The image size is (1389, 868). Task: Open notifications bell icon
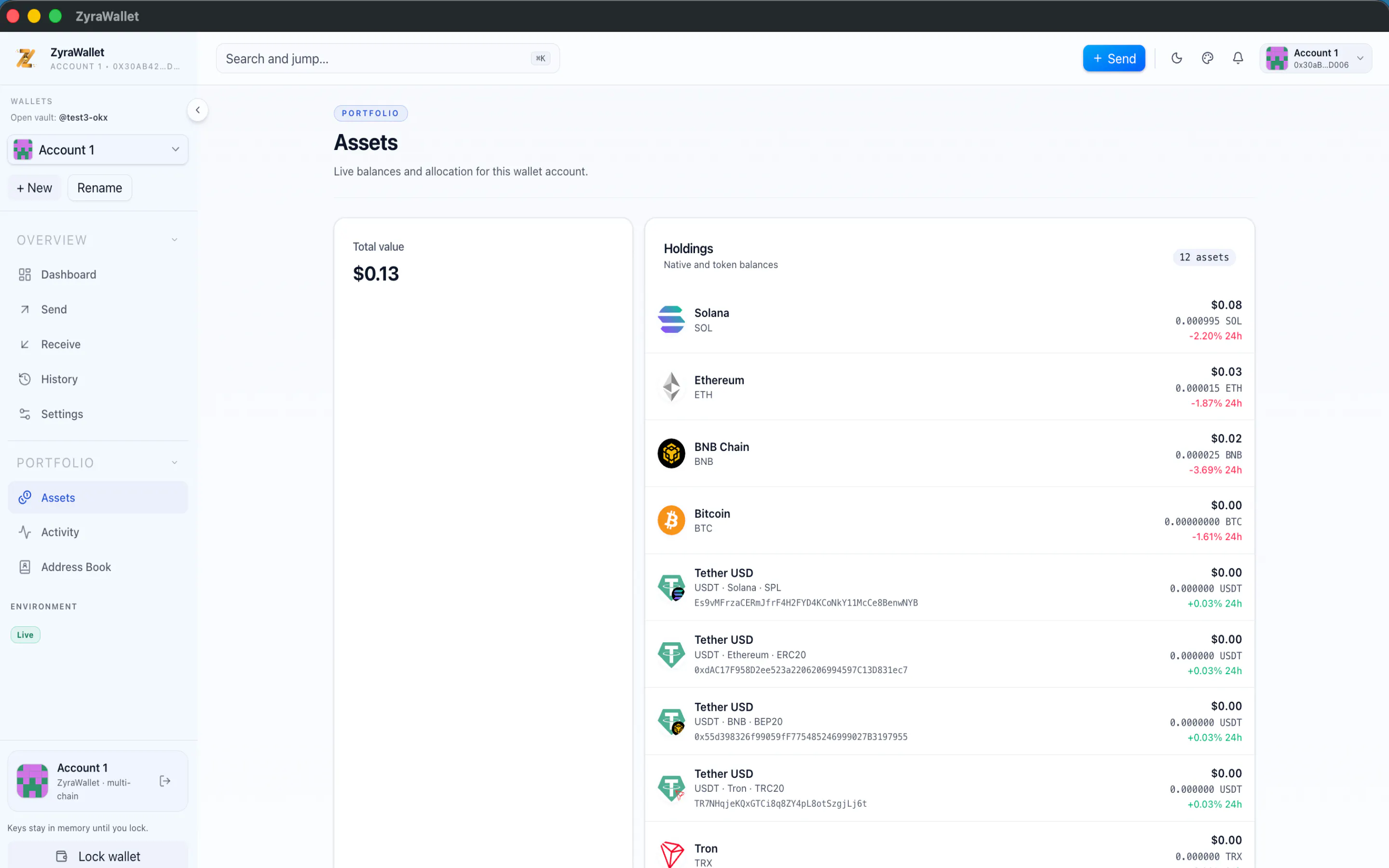click(x=1238, y=58)
